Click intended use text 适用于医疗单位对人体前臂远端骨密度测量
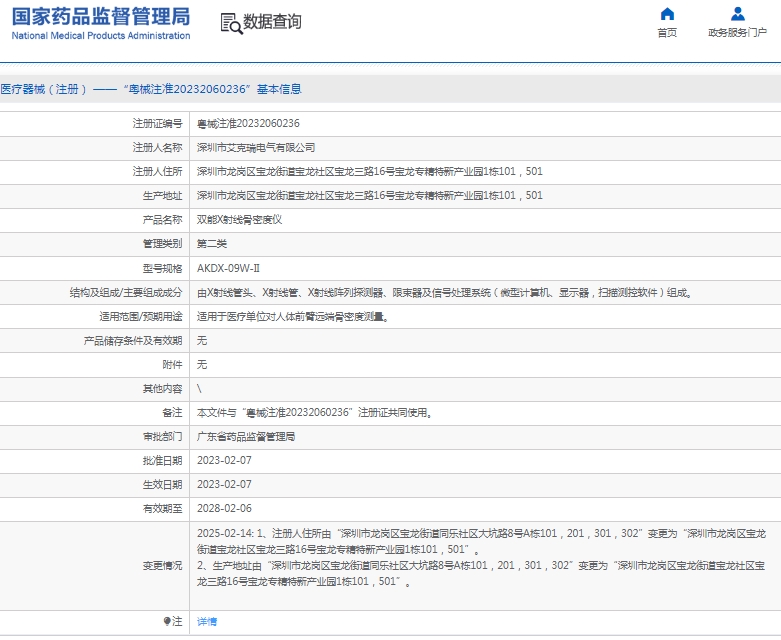781x640 pixels. coord(293,316)
